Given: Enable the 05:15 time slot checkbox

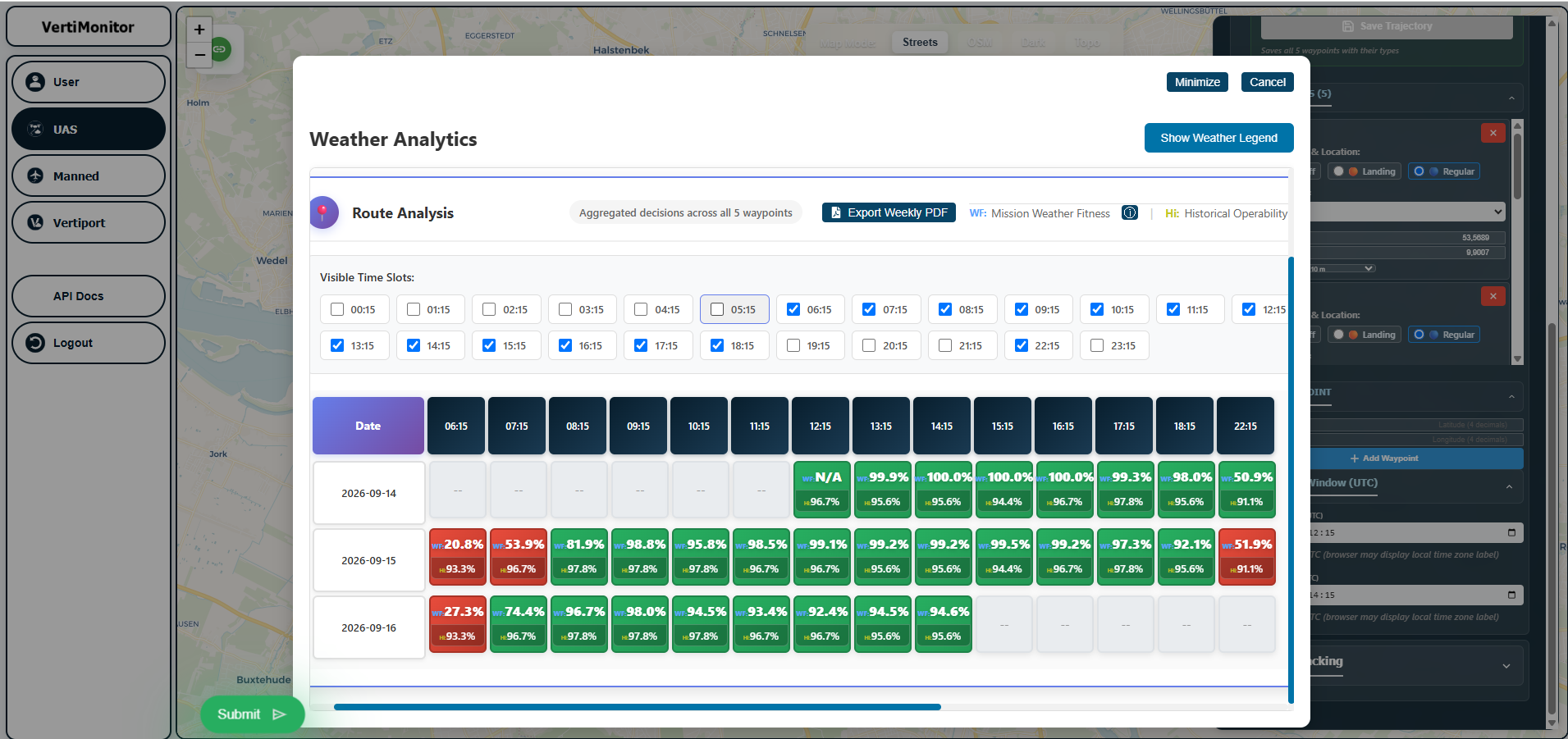Looking at the screenshot, I should click(717, 309).
